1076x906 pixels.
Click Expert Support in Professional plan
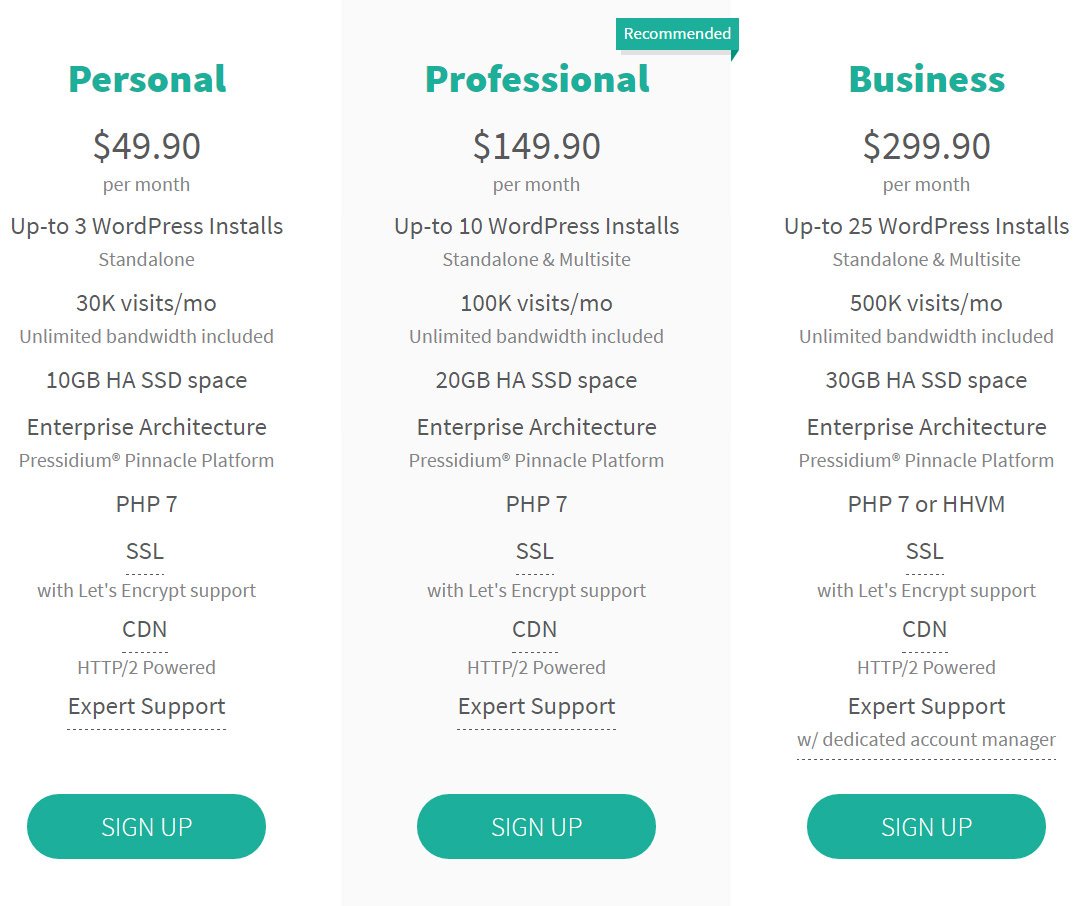click(536, 706)
